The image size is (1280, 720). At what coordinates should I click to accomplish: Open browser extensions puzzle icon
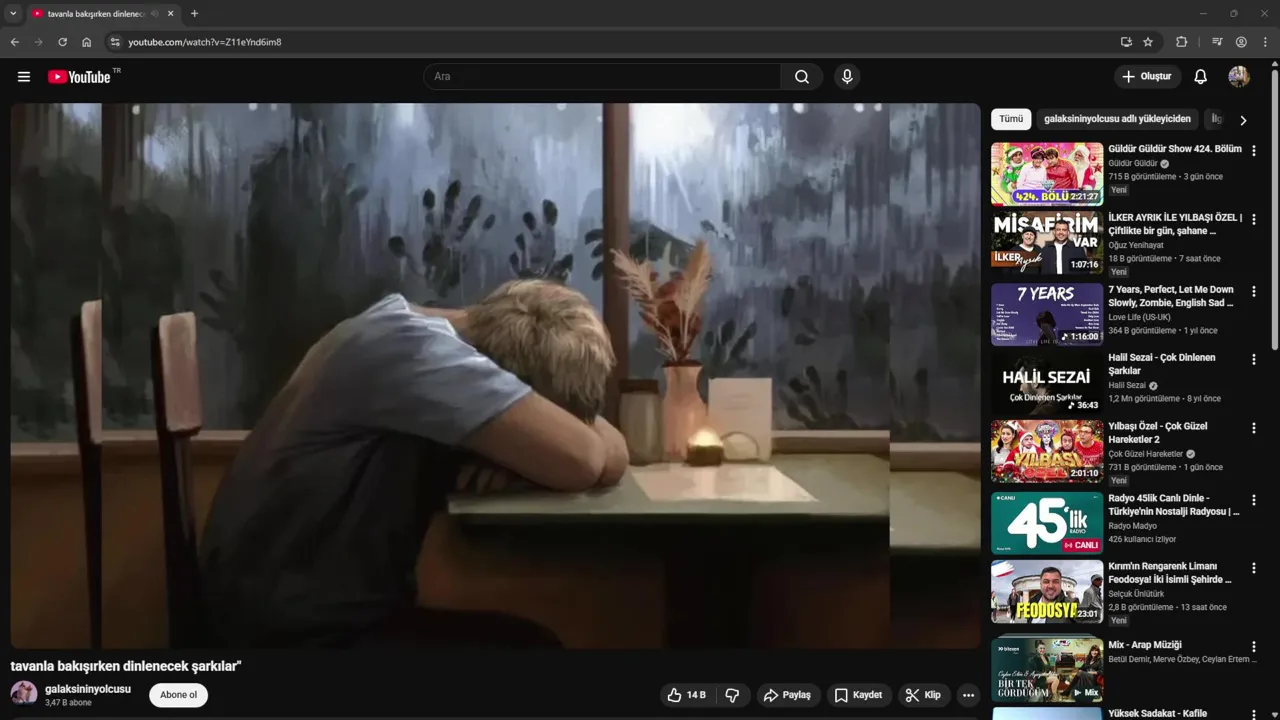pos(1182,42)
